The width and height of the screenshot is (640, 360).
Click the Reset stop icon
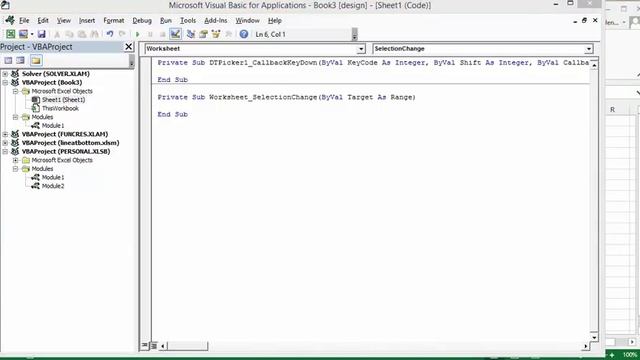pos(162,34)
